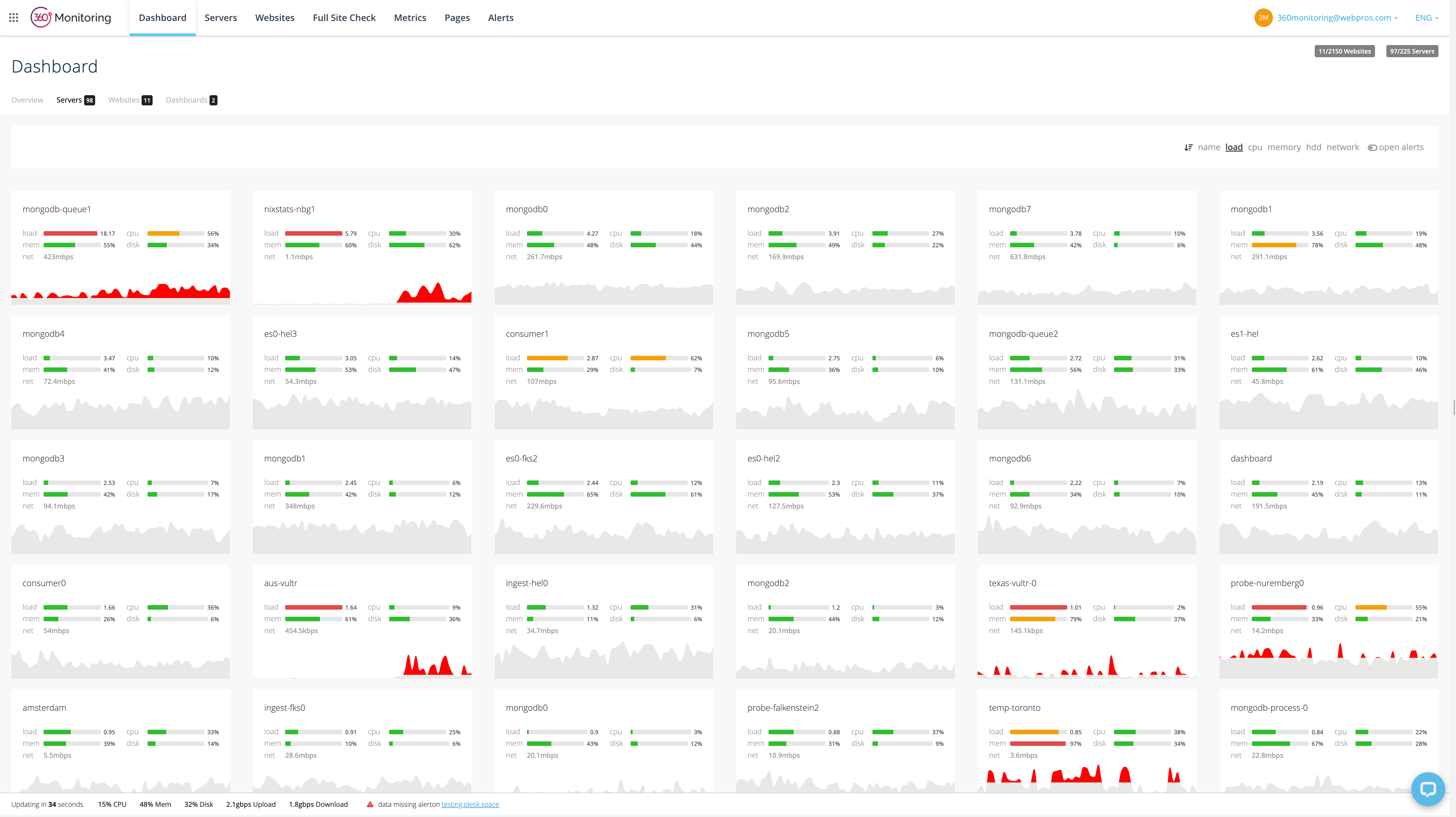Open the Websites 11 tab
The height and width of the screenshot is (817, 1456).
tap(129, 100)
